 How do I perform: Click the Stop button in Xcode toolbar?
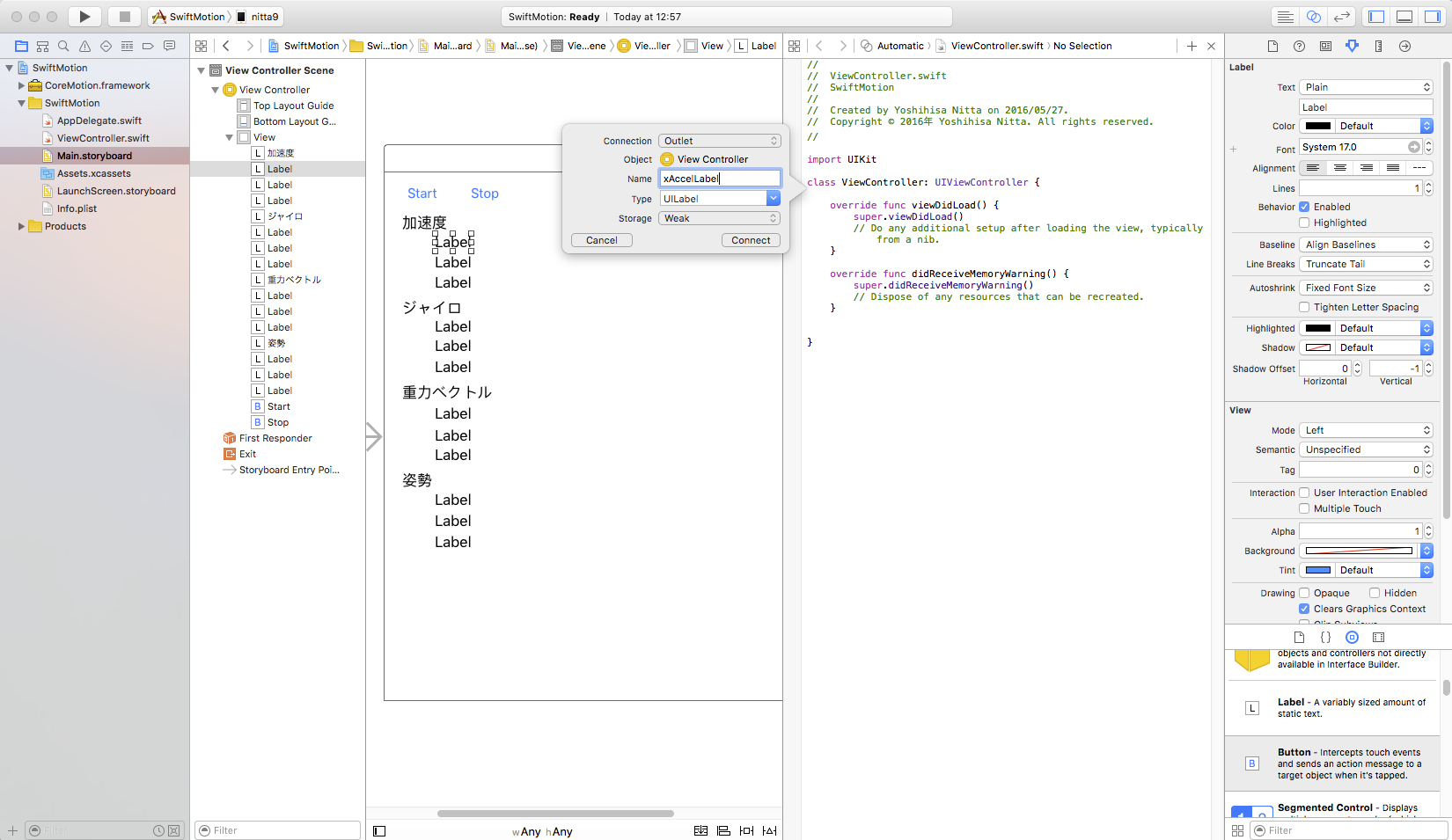[x=125, y=17]
